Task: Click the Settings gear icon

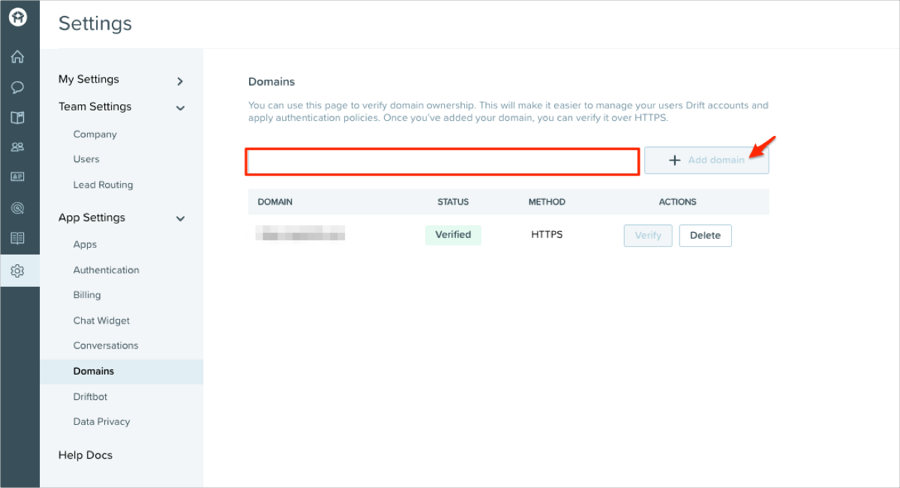Action: 18,271
